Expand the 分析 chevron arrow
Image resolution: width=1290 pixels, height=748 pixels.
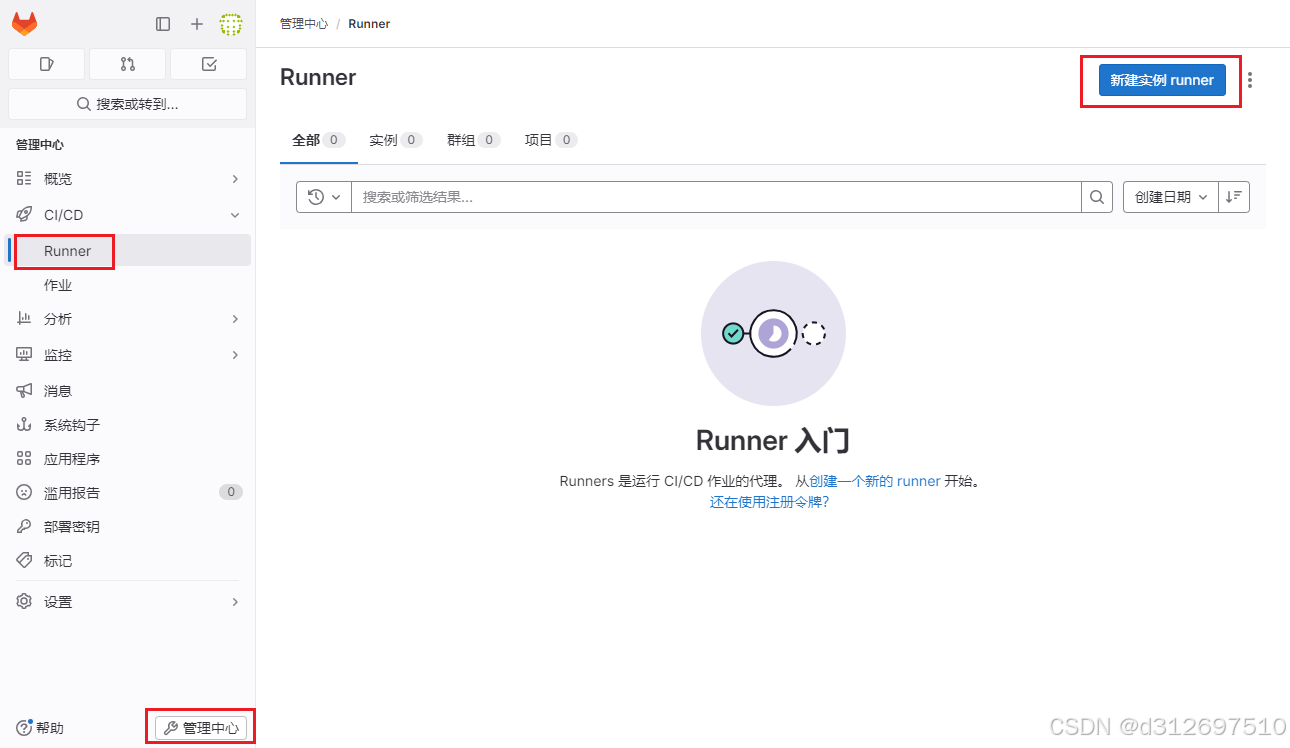tap(235, 319)
